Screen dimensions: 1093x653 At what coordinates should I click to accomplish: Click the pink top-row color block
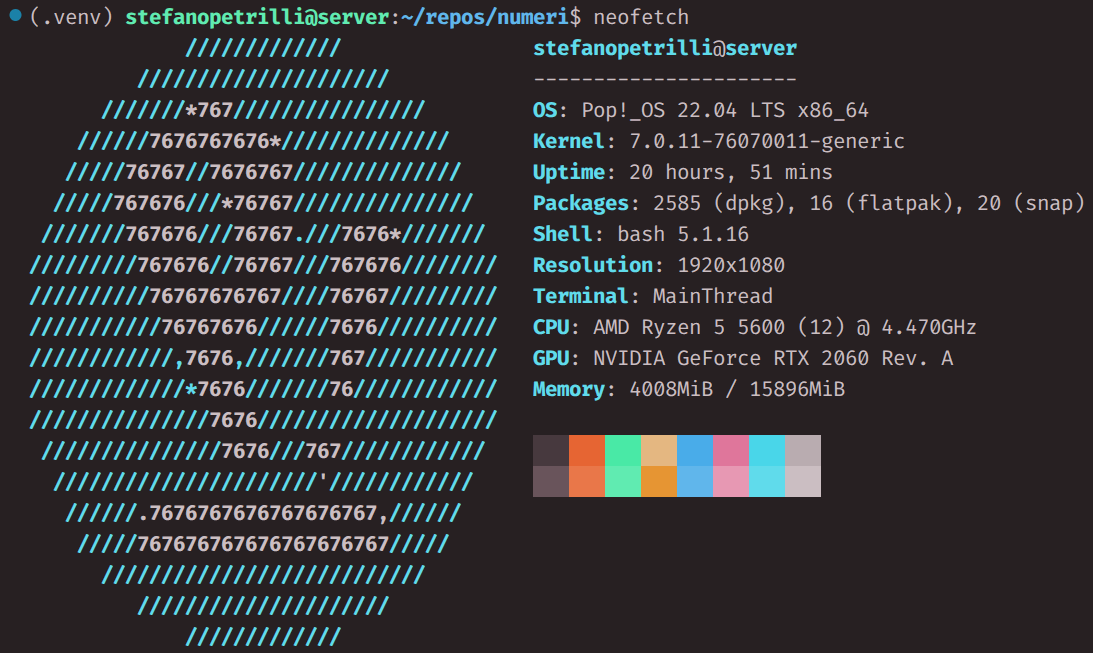point(731,450)
